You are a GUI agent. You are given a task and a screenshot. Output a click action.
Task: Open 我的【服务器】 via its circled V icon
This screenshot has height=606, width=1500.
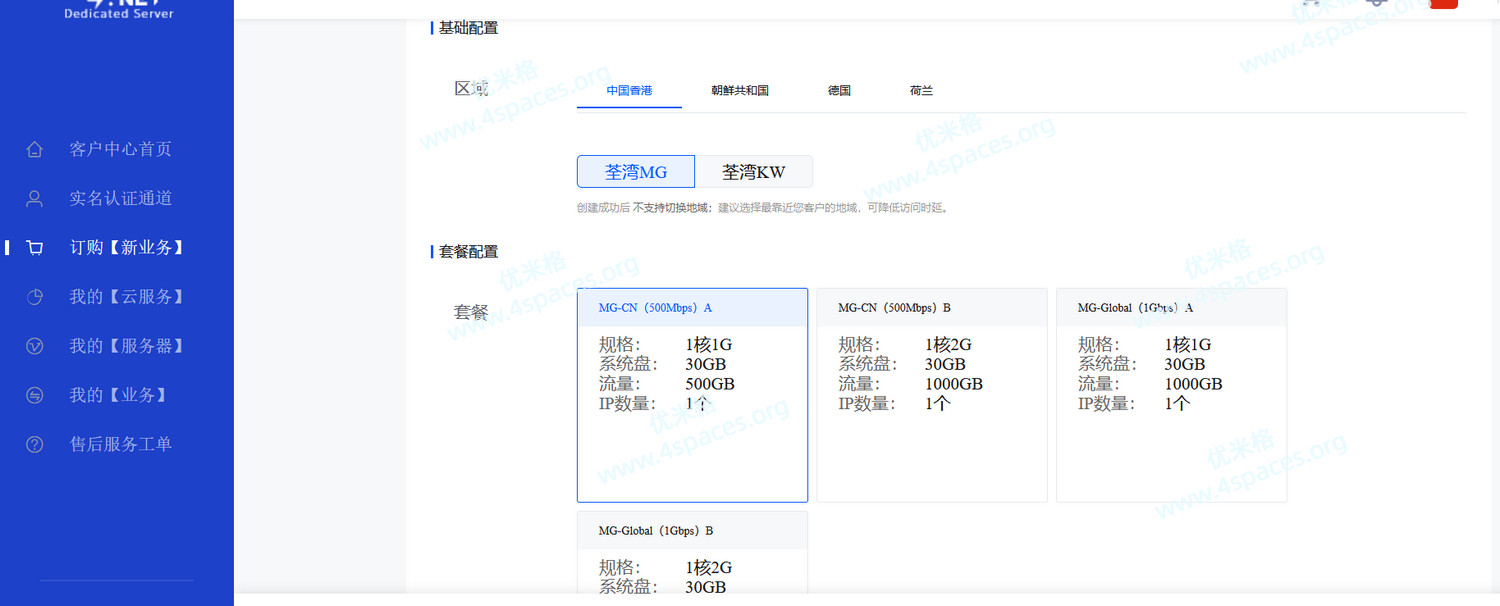[x=35, y=346]
